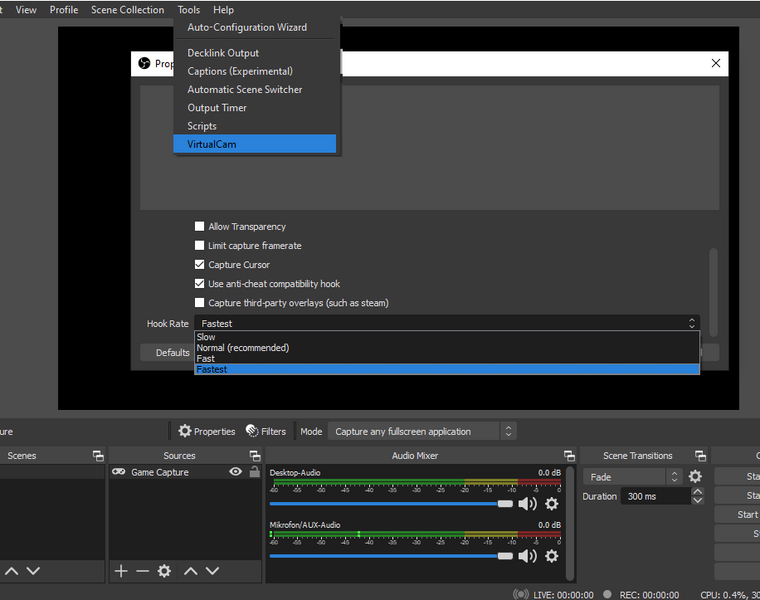This screenshot has height=600, width=760.
Task: Open Scene Transitions settings gear
Action: (695, 477)
